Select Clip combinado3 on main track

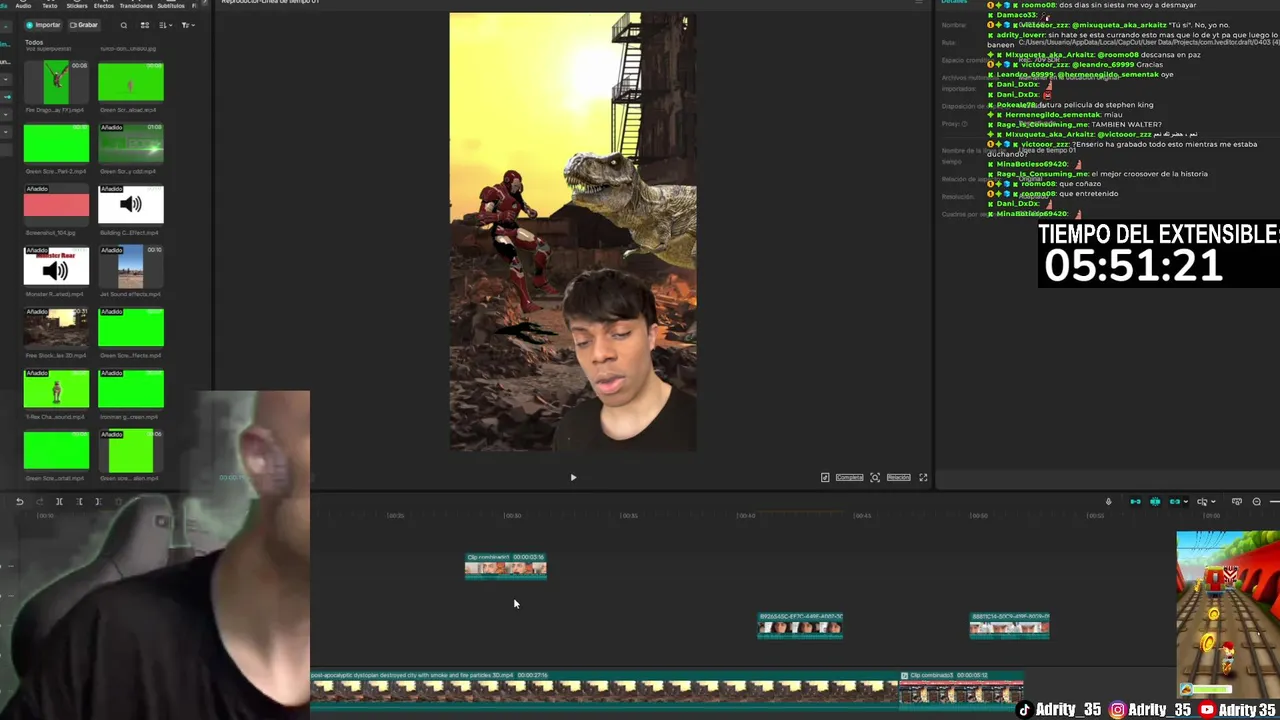point(961,689)
